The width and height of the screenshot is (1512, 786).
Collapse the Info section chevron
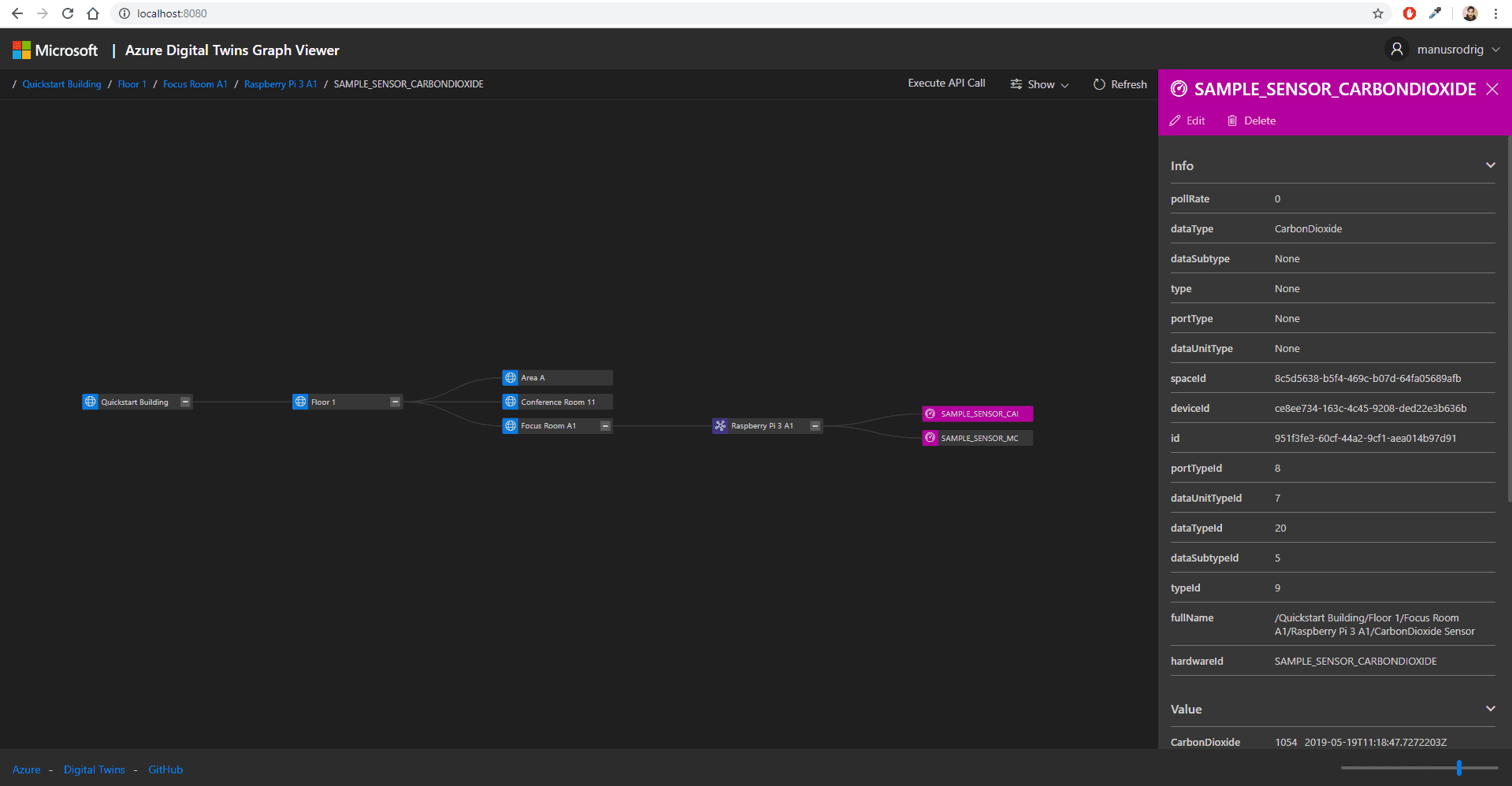pyautogui.click(x=1490, y=165)
